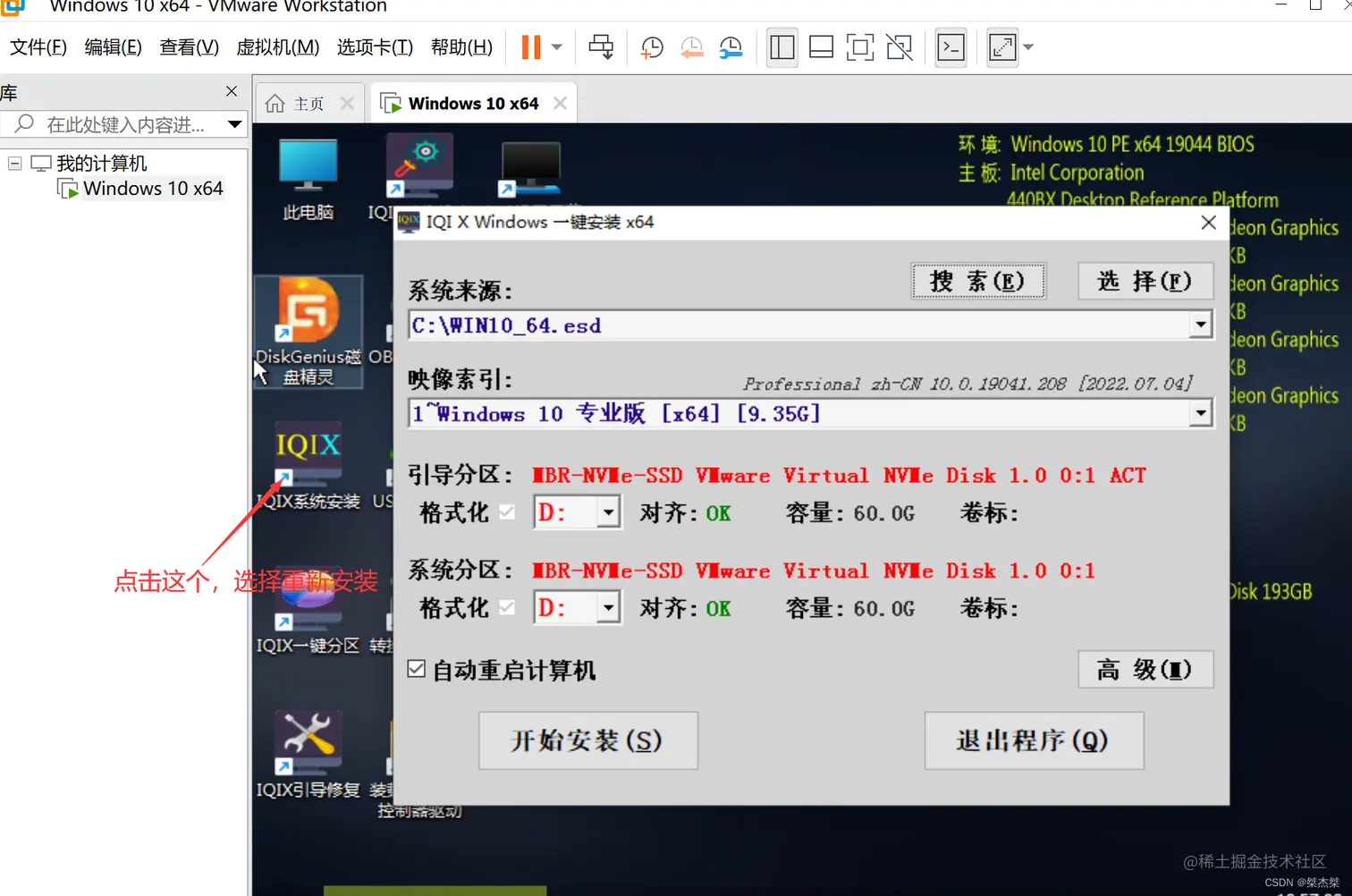Image resolution: width=1352 pixels, height=896 pixels.
Task: Toggle the library sidebar view
Action: click(782, 47)
